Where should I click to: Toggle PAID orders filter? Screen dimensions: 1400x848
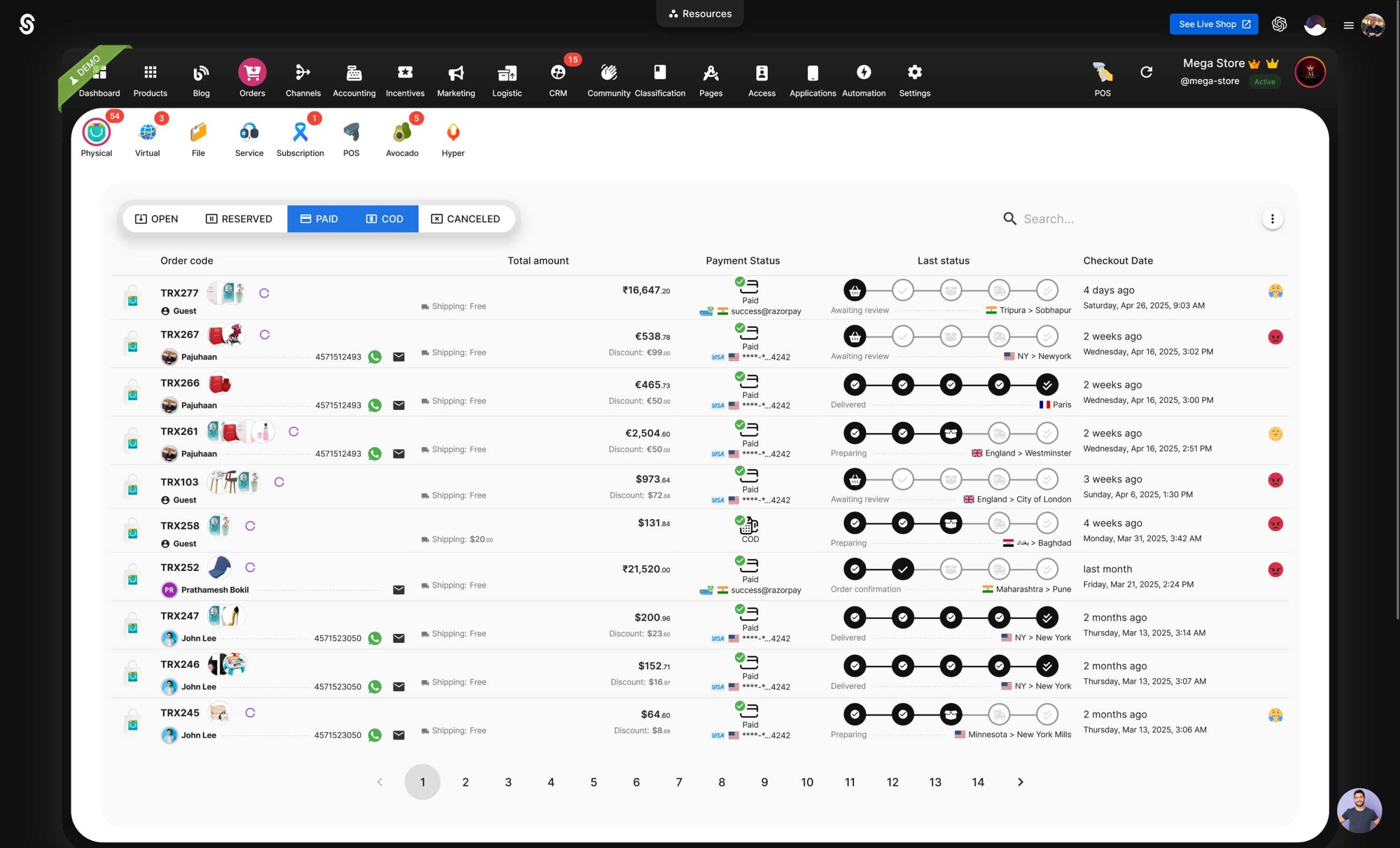(x=319, y=219)
